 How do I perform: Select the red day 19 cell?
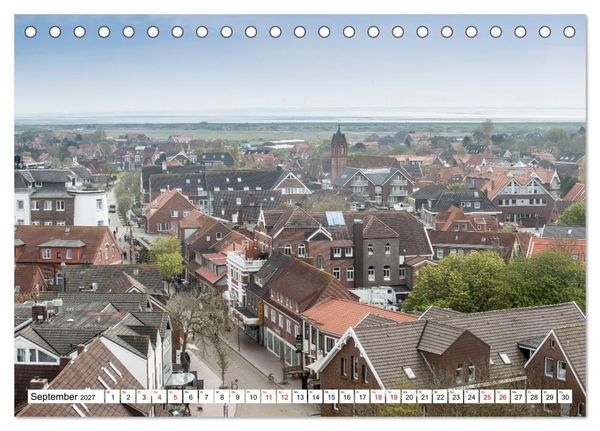393,397
